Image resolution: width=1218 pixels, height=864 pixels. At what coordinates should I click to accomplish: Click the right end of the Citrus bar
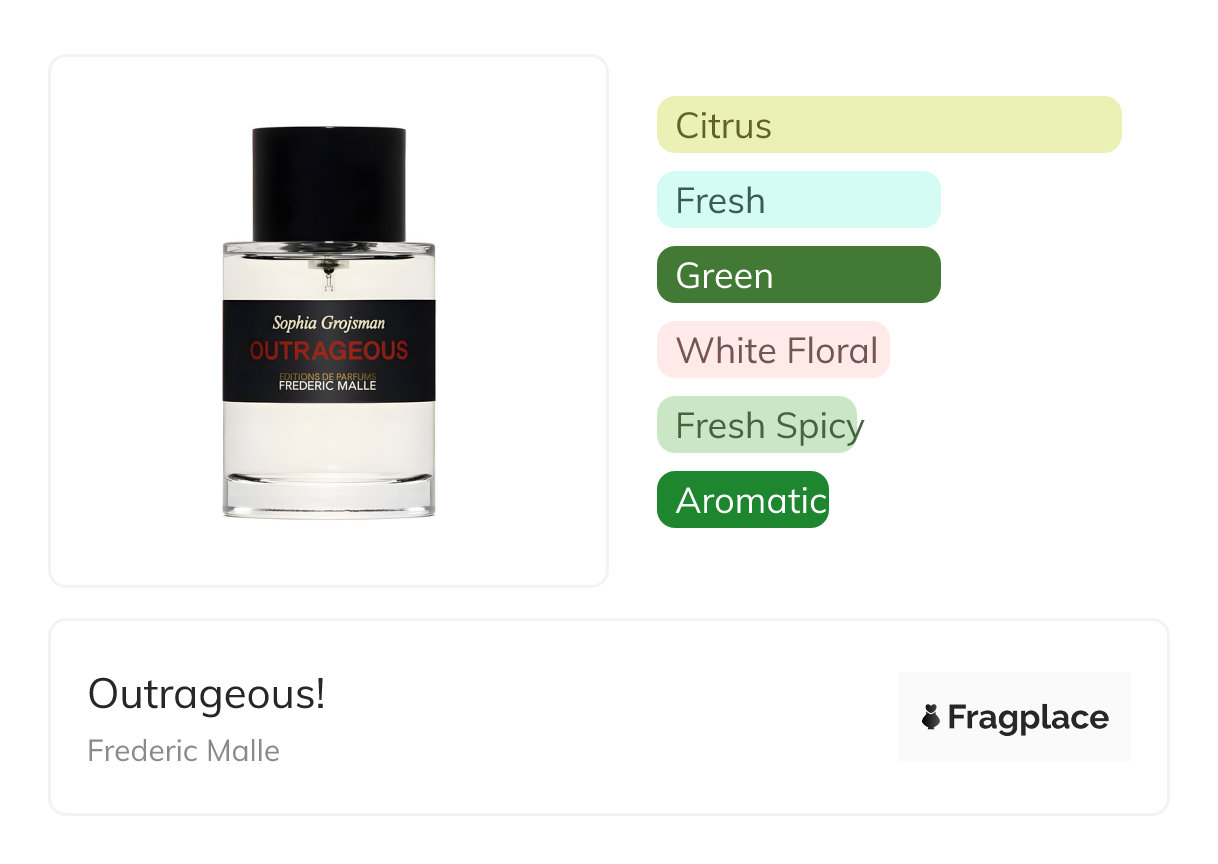pyautogui.click(x=1108, y=125)
